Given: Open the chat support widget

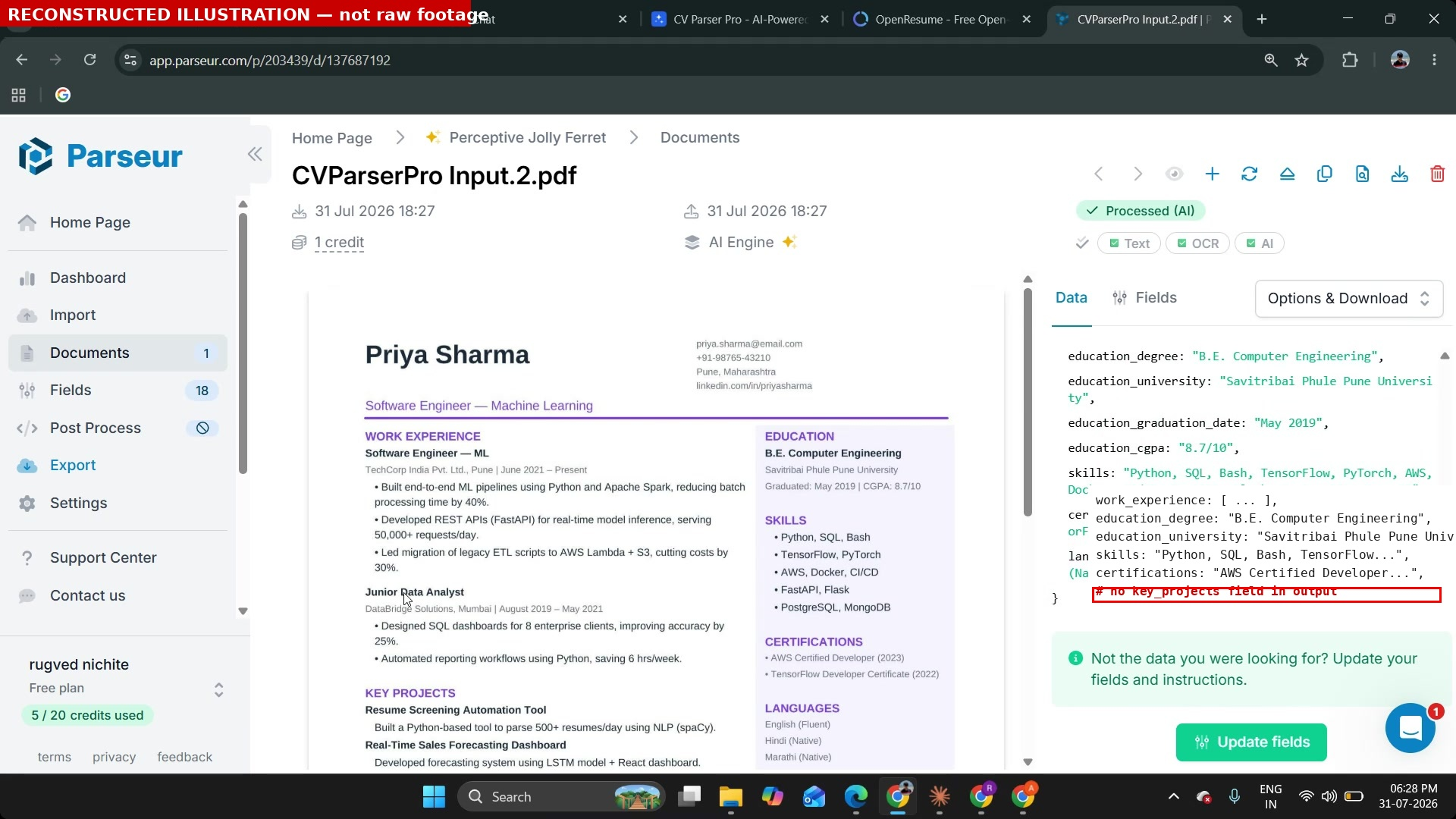Looking at the screenshot, I should point(1410,729).
